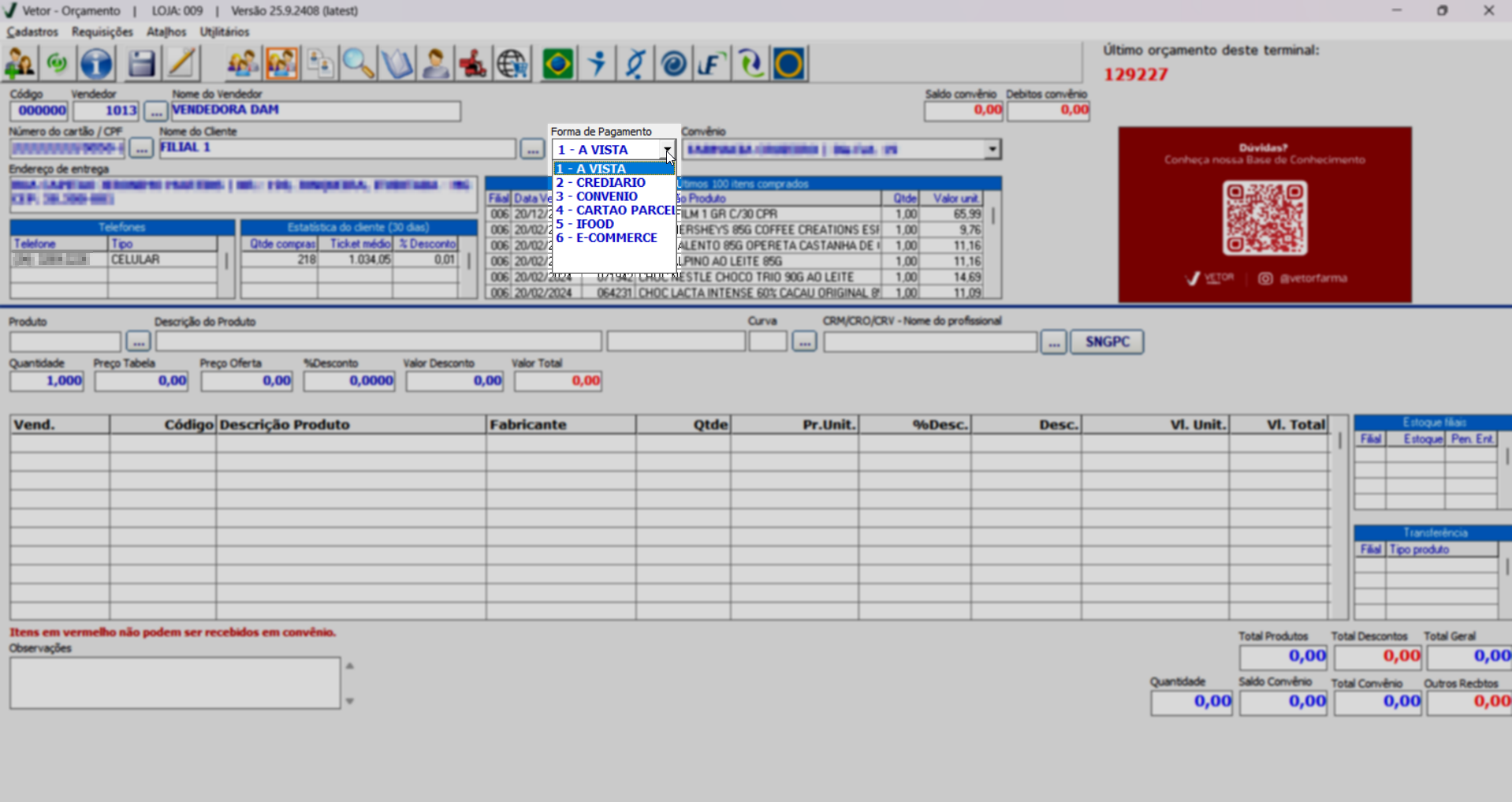Select '6 - E-COMMERCE' payment option
This screenshot has height=802, width=1512.
[x=606, y=238]
